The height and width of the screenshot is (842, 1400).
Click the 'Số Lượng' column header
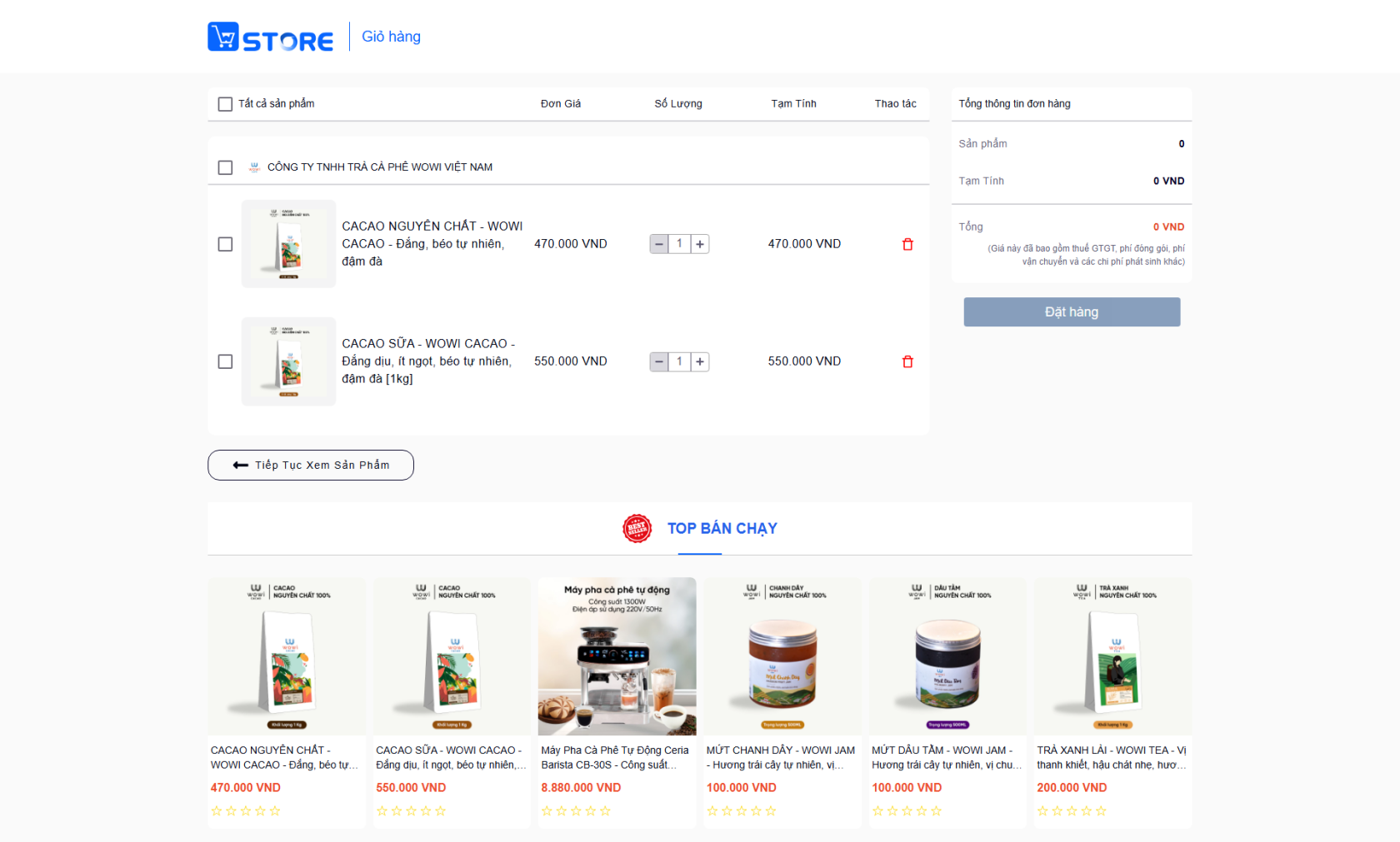click(678, 103)
